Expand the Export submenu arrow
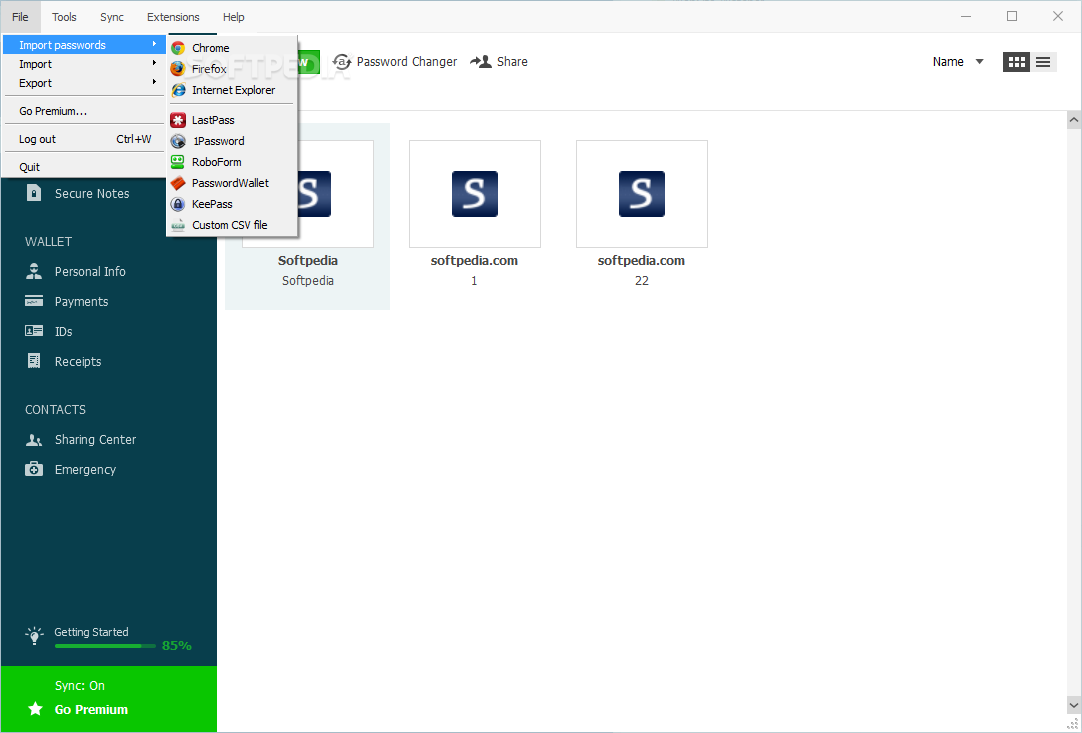The height and width of the screenshot is (733, 1082). point(155,82)
